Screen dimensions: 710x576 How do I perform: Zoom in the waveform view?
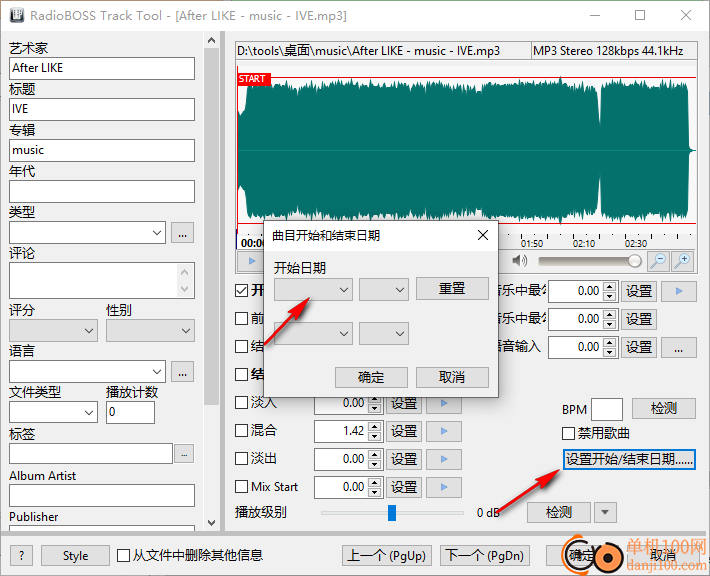pyautogui.click(x=683, y=261)
